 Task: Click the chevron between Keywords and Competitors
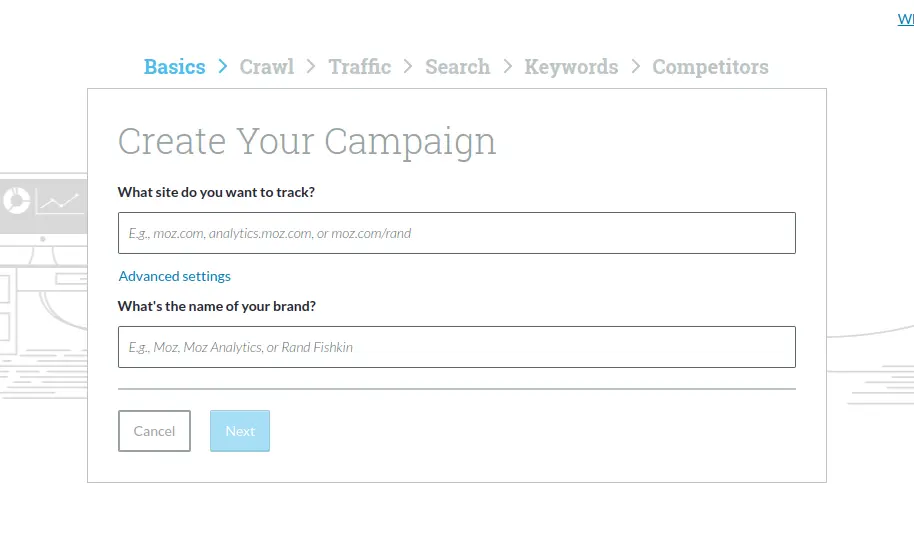635,66
